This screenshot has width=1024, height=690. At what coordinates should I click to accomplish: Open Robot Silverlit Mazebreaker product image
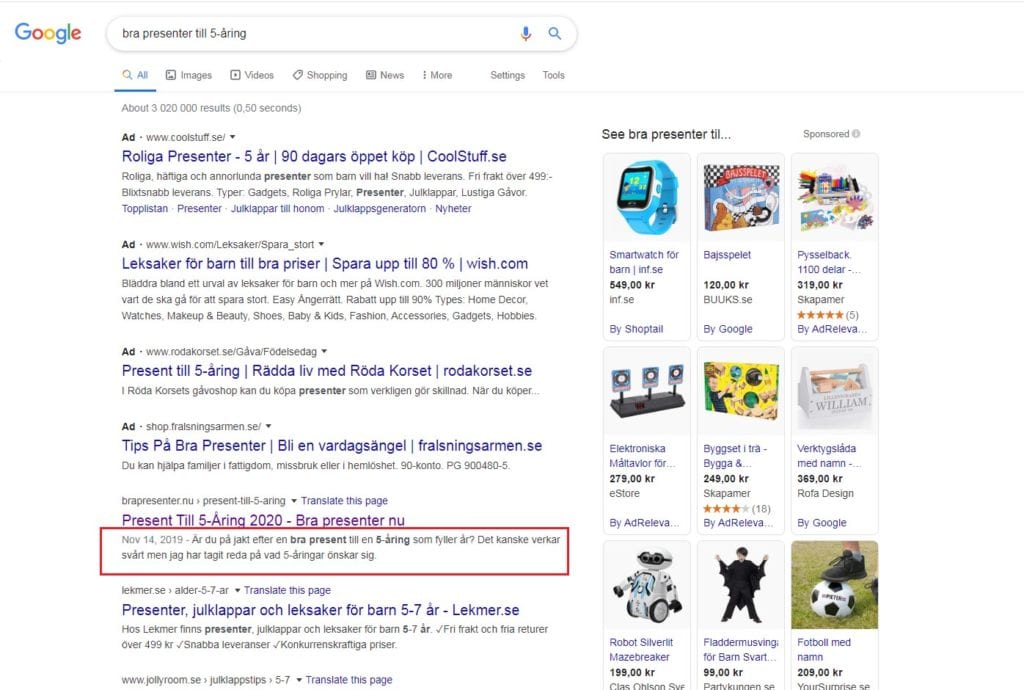point(647,585)
